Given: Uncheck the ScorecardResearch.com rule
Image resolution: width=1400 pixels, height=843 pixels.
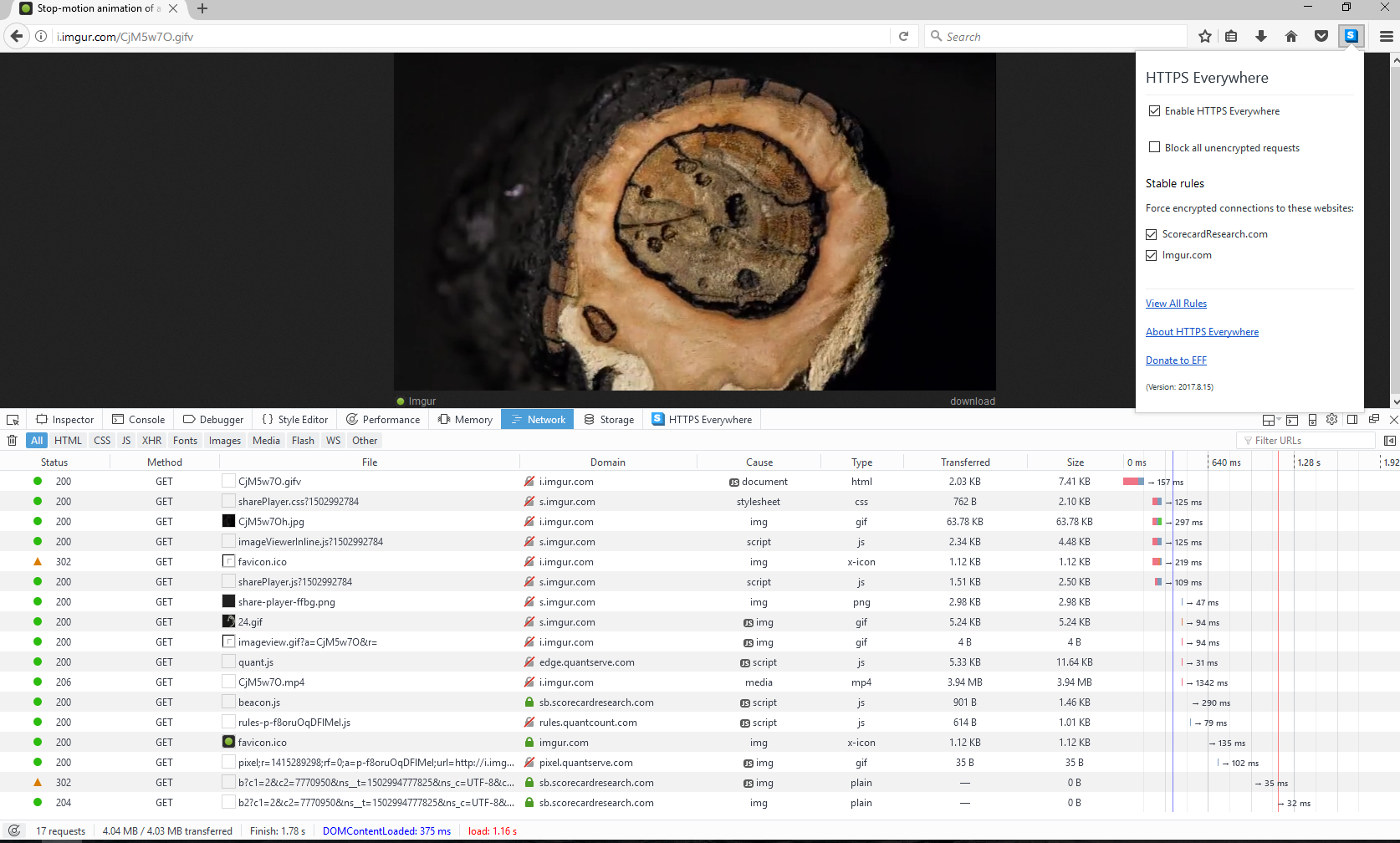Looking at the screenshot, I should click(x=1152, y=234).
